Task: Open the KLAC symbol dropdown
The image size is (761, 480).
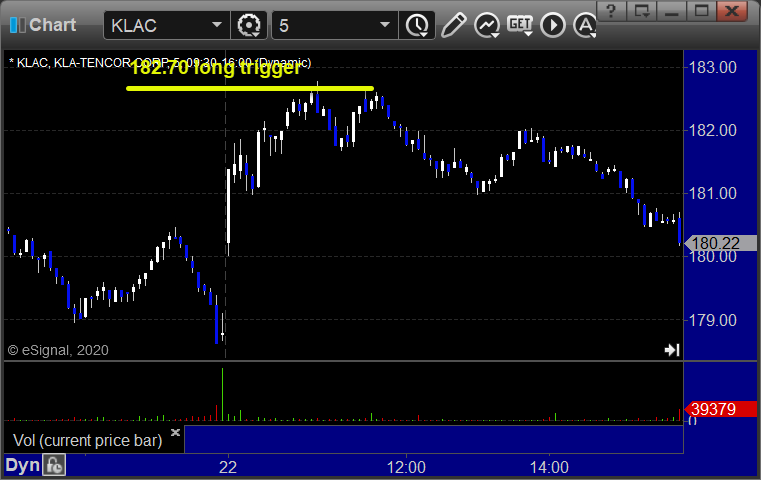Action: coord(217,25)
